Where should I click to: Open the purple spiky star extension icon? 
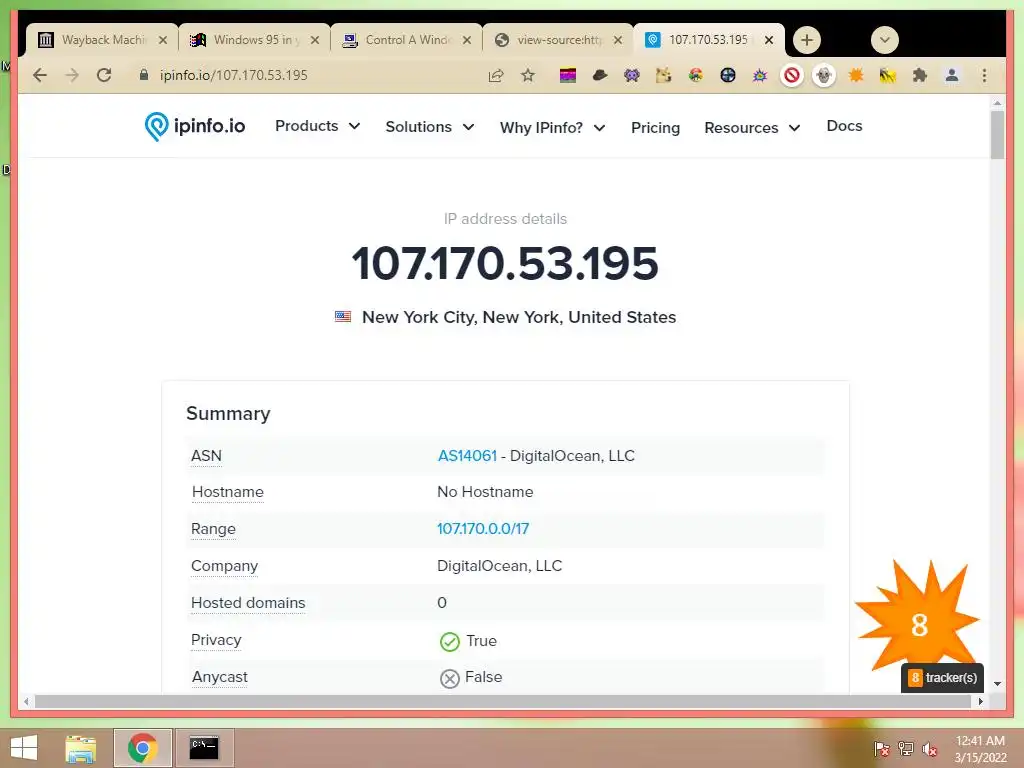point(760,76)
